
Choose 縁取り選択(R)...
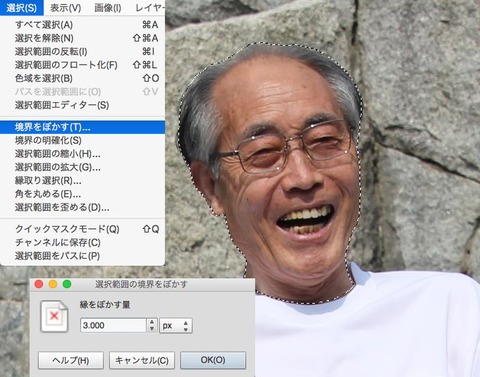(82, 181)
